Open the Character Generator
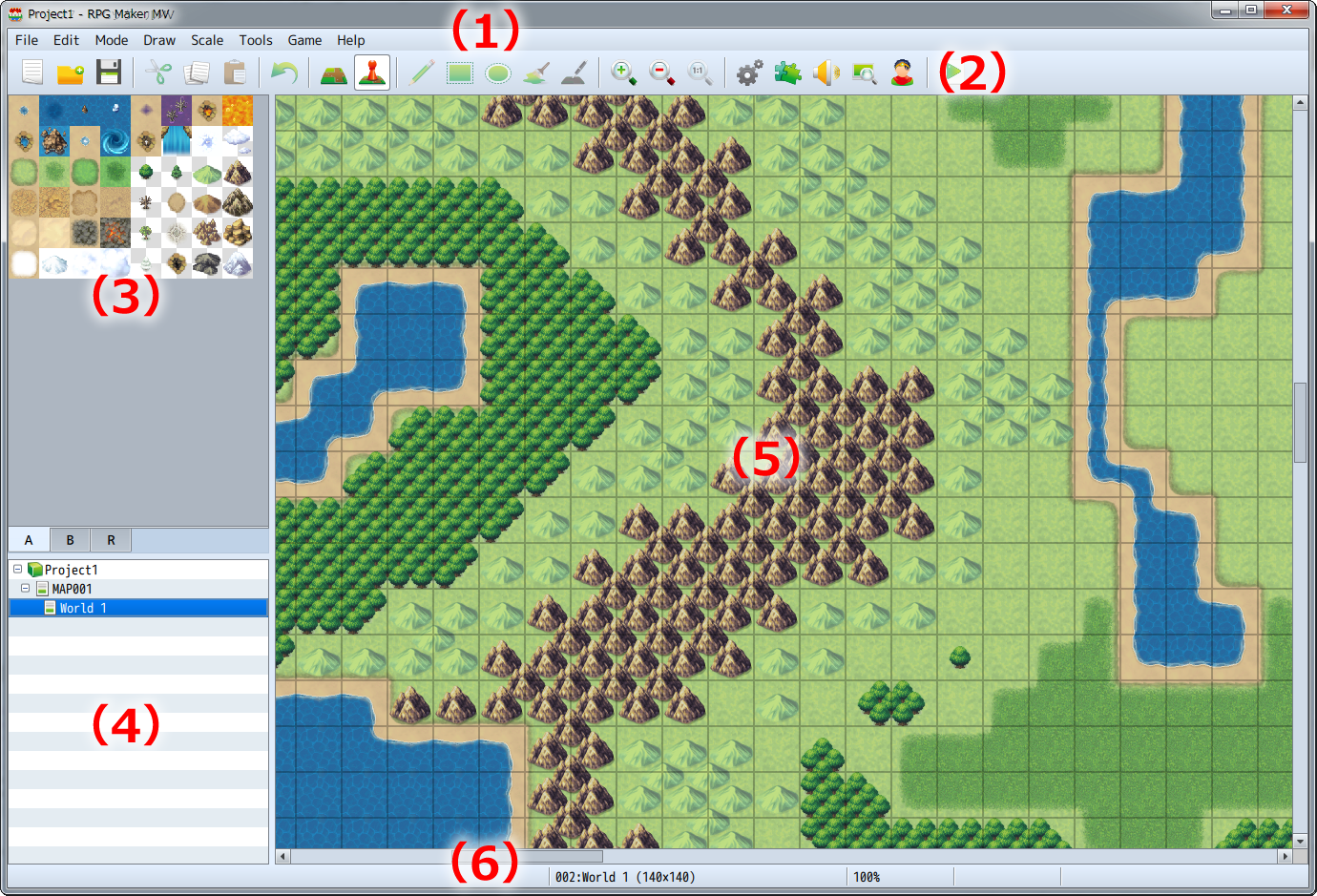The image size is (1317, 896). (x=902, y=72)
